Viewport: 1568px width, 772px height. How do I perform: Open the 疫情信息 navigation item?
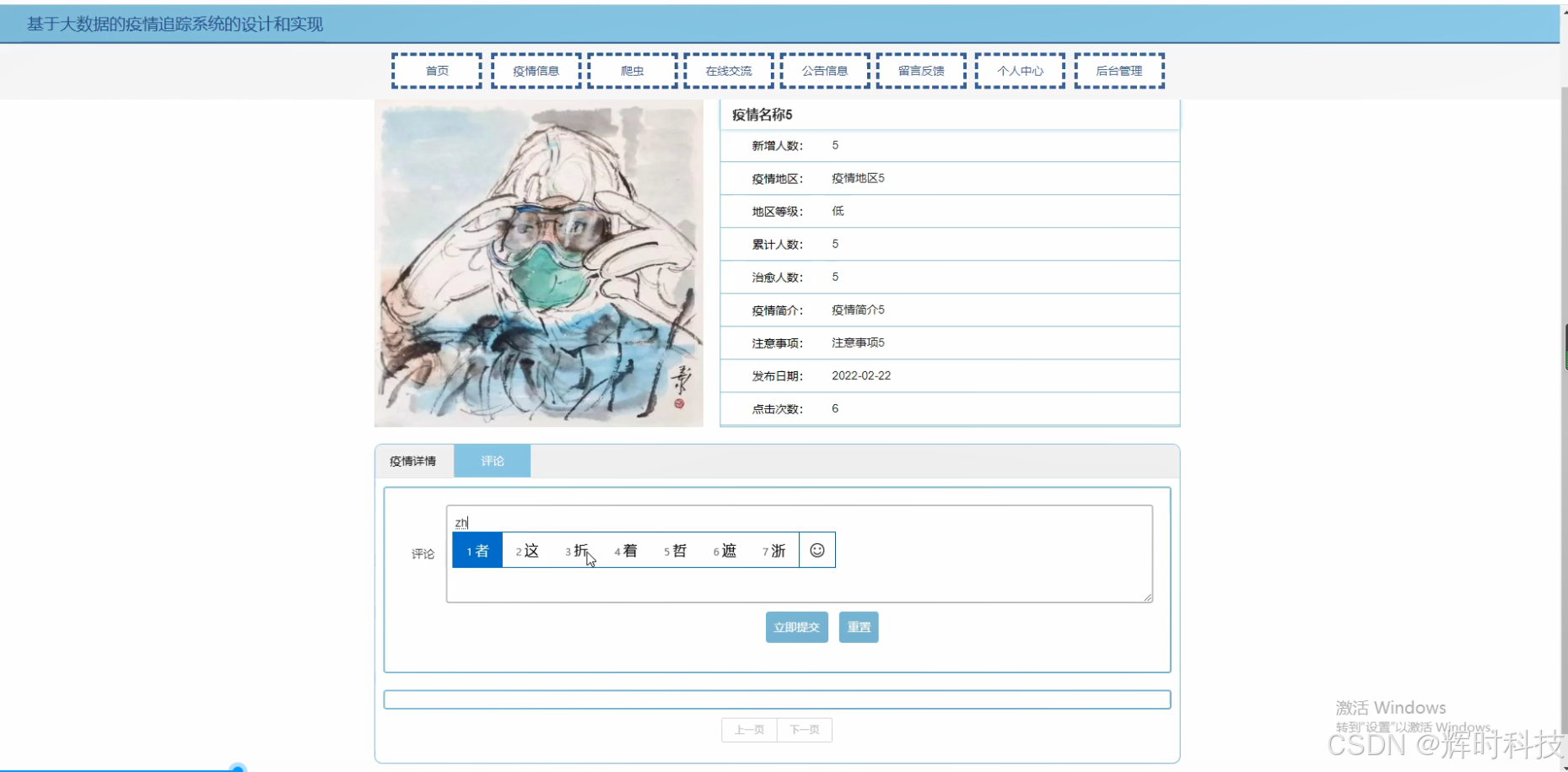pos(535,70)
